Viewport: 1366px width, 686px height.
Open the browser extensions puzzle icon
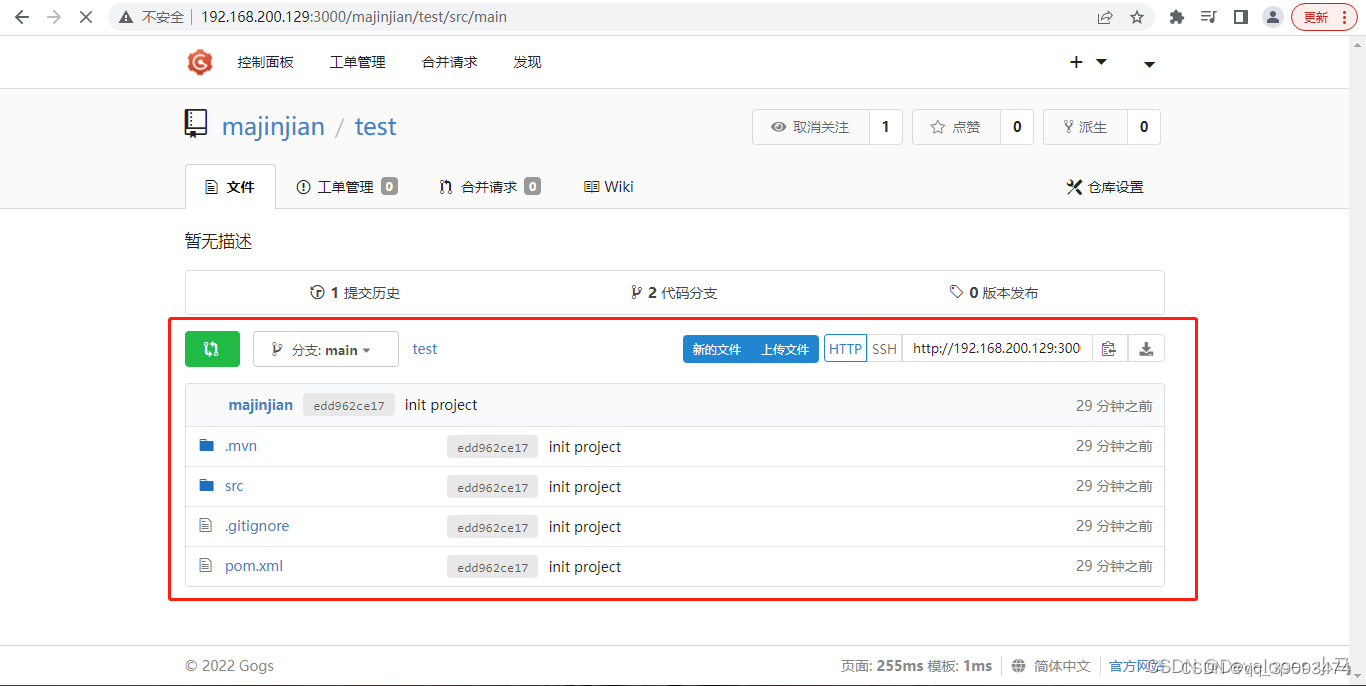[x=1177, y=17]
